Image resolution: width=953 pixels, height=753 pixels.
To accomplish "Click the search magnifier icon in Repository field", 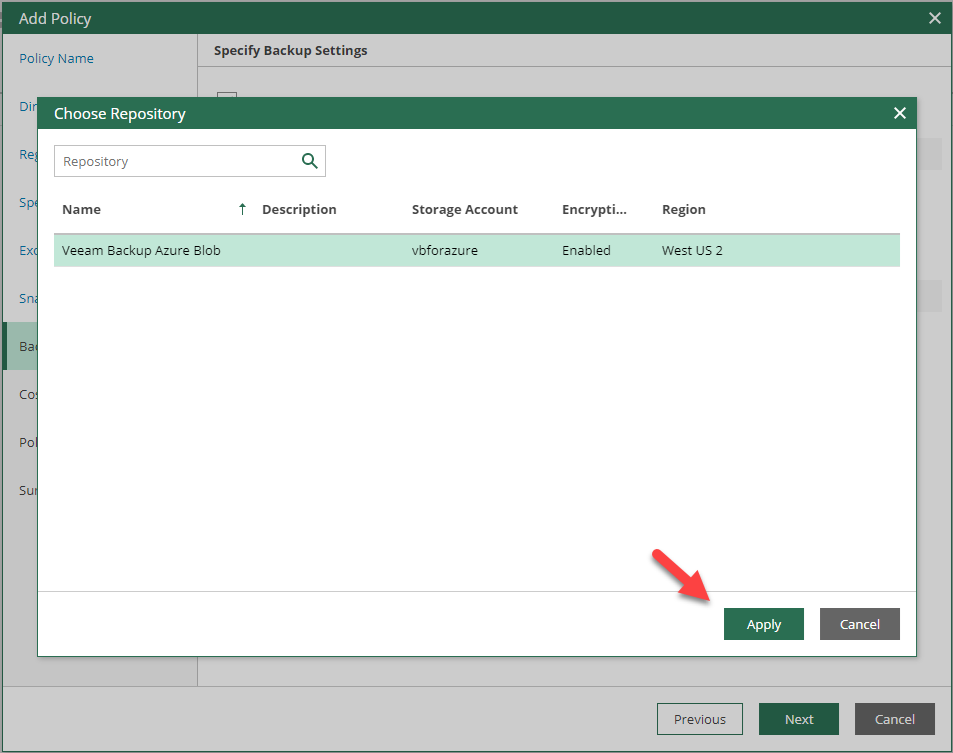I will coord(310,161).
